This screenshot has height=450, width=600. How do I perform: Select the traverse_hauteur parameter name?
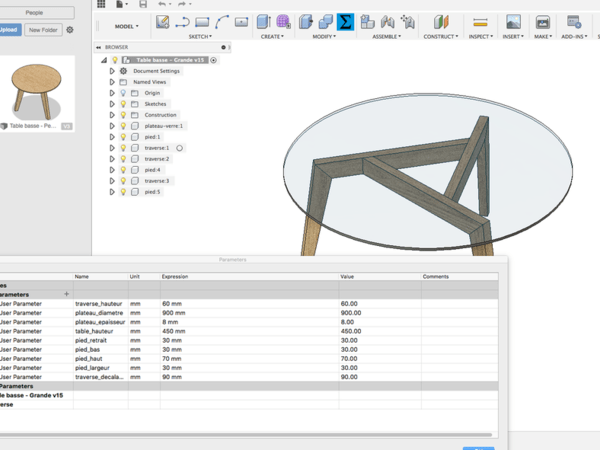[98, 303]
